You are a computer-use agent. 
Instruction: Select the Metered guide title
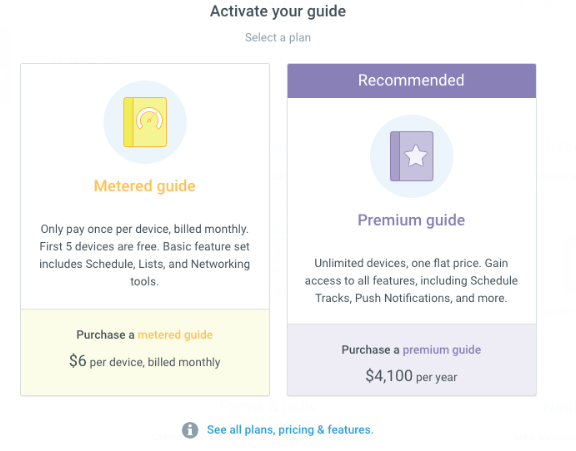pos(145,186)
